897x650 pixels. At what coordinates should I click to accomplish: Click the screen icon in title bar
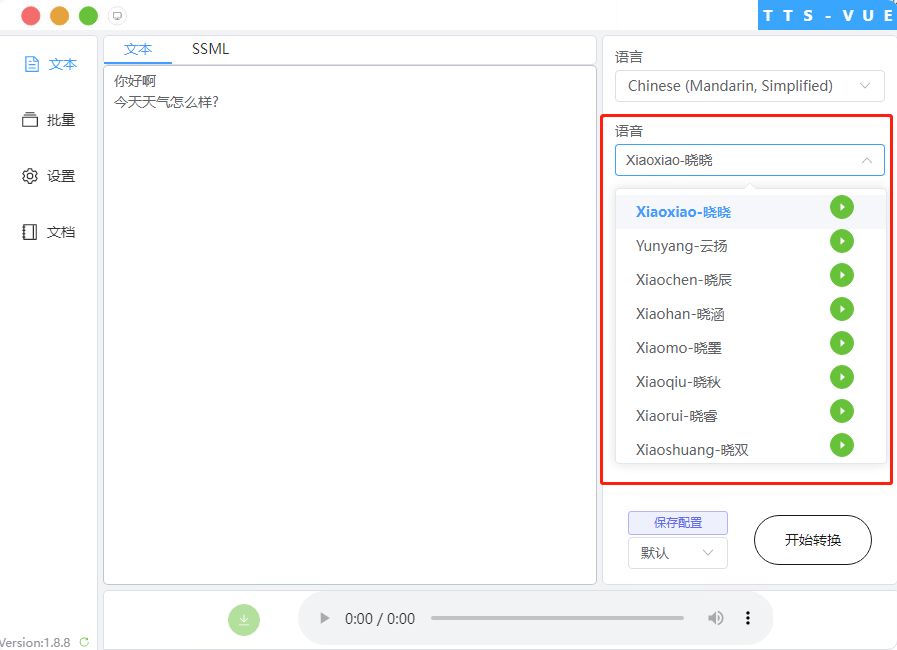pyautogui.click(x=117, y=15)
